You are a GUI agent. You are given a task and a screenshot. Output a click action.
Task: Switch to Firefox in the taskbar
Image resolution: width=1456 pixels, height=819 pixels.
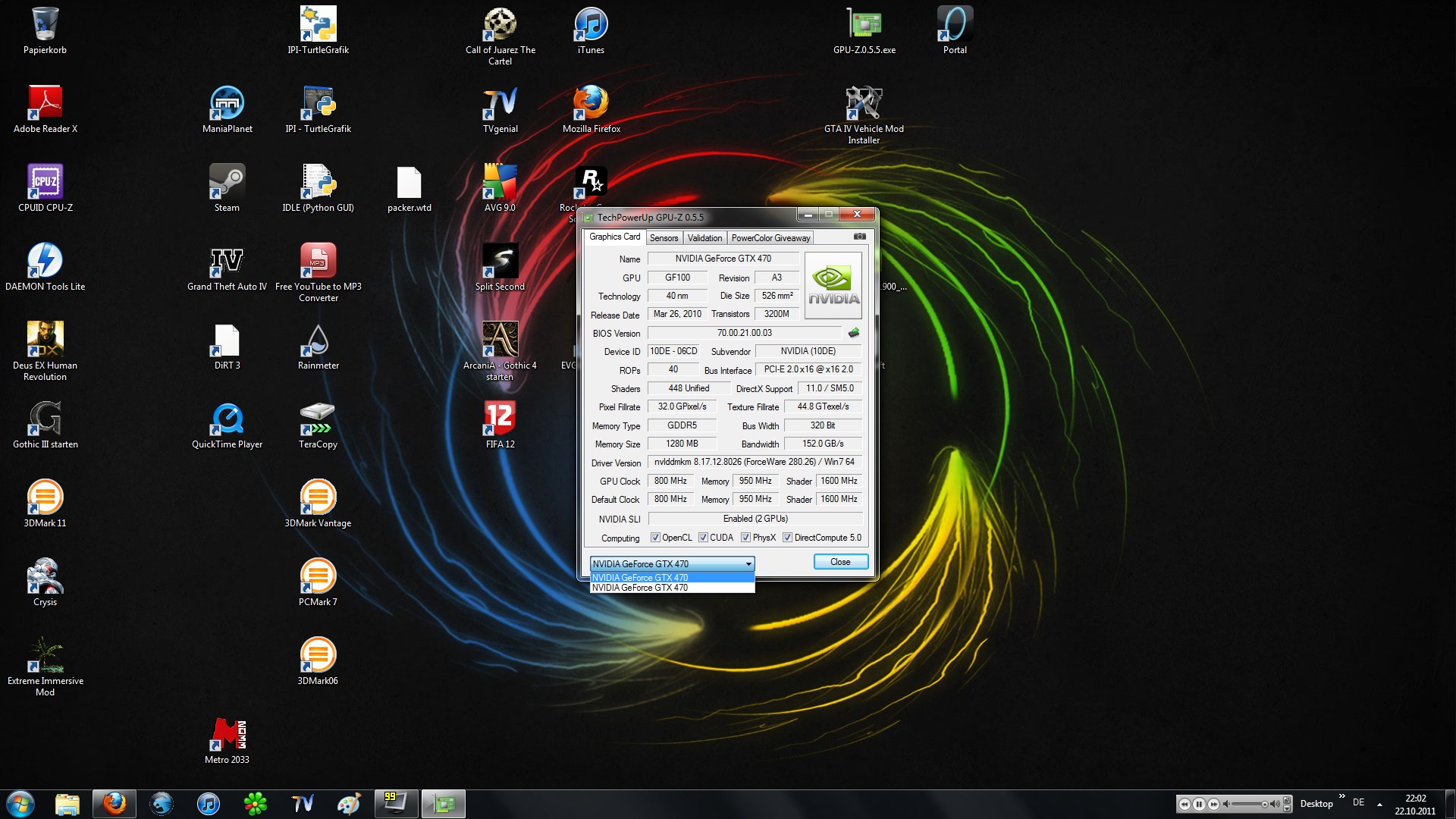pos(115,804)
